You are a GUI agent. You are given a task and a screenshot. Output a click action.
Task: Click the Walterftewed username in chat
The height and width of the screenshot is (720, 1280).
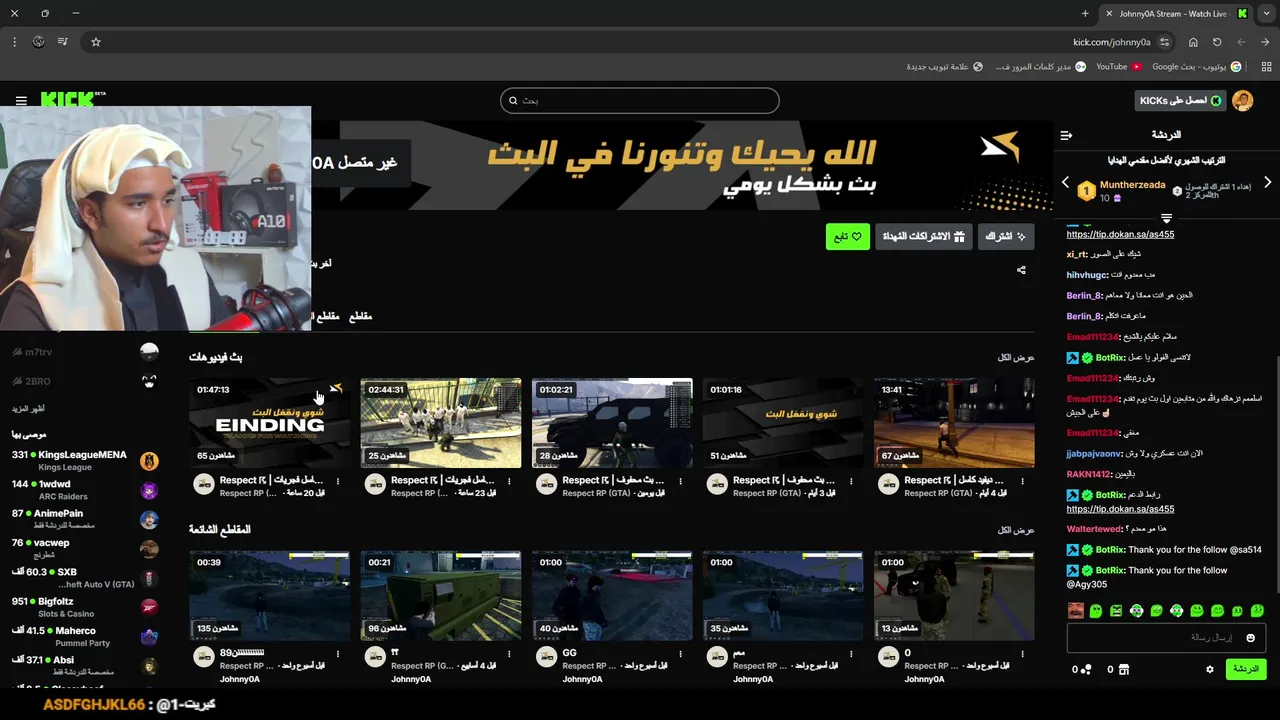point(1094,529)
